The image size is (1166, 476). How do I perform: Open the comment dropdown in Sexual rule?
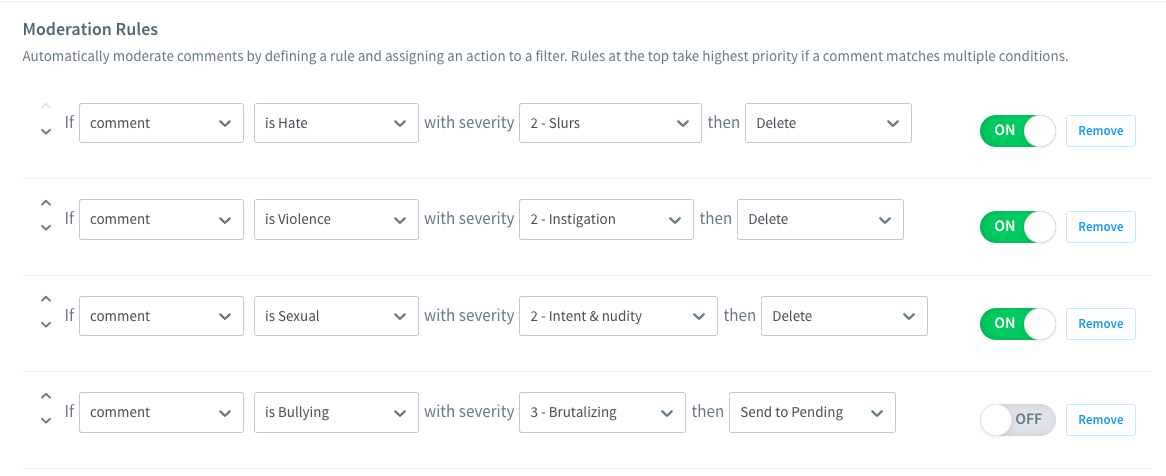(161, 316)
